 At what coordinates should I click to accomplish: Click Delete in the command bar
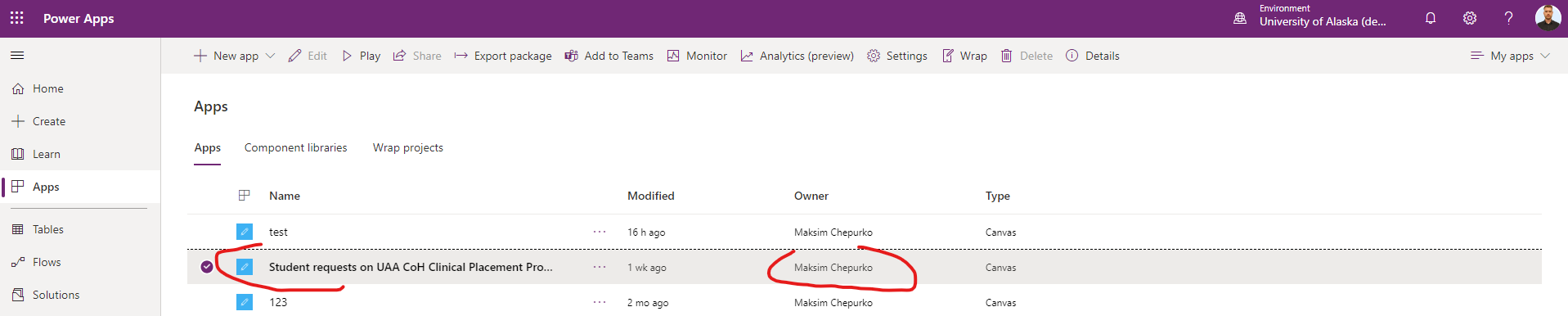click(1027, 56)
